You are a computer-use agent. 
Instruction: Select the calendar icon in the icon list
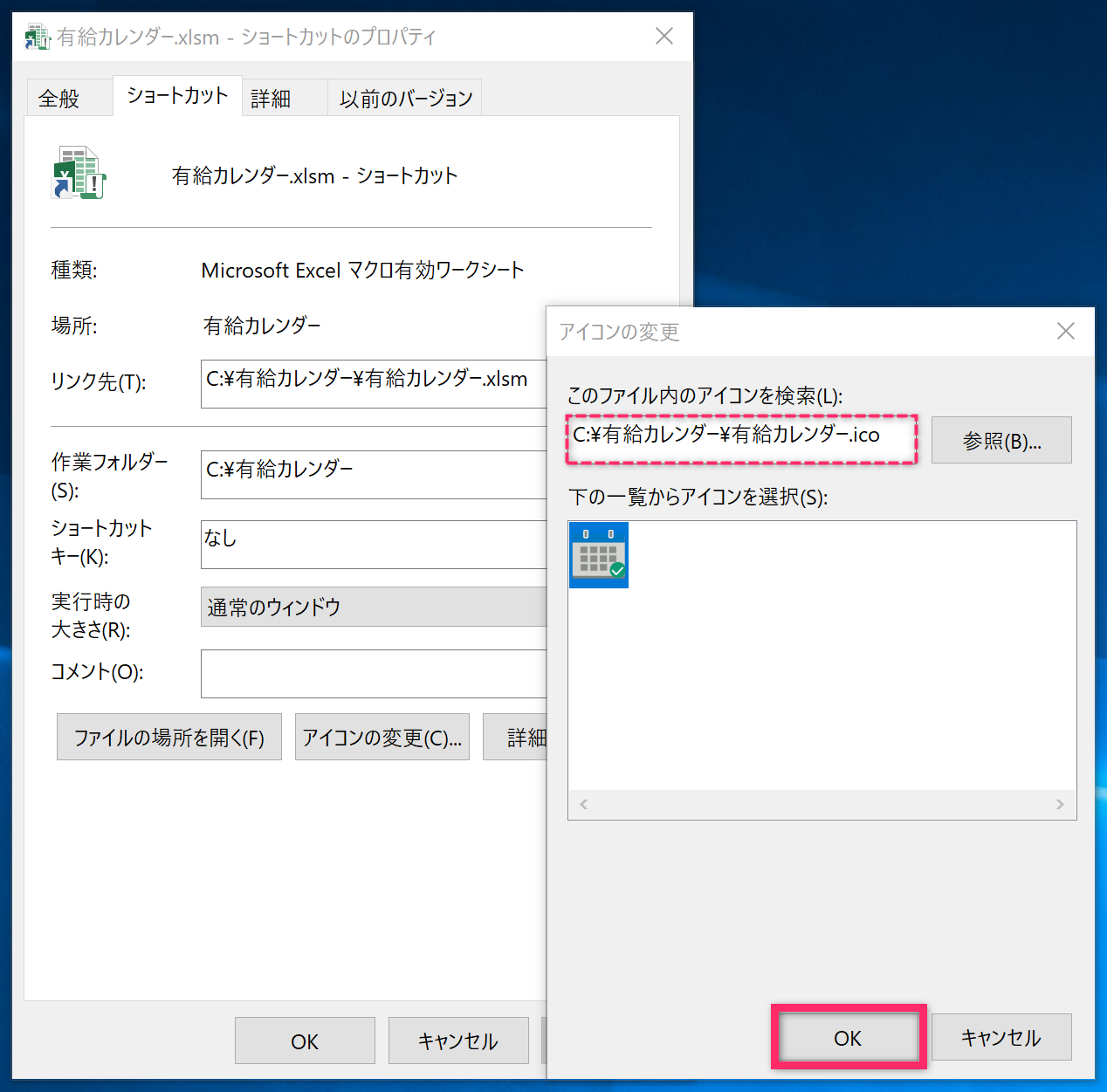click(599, 555)
